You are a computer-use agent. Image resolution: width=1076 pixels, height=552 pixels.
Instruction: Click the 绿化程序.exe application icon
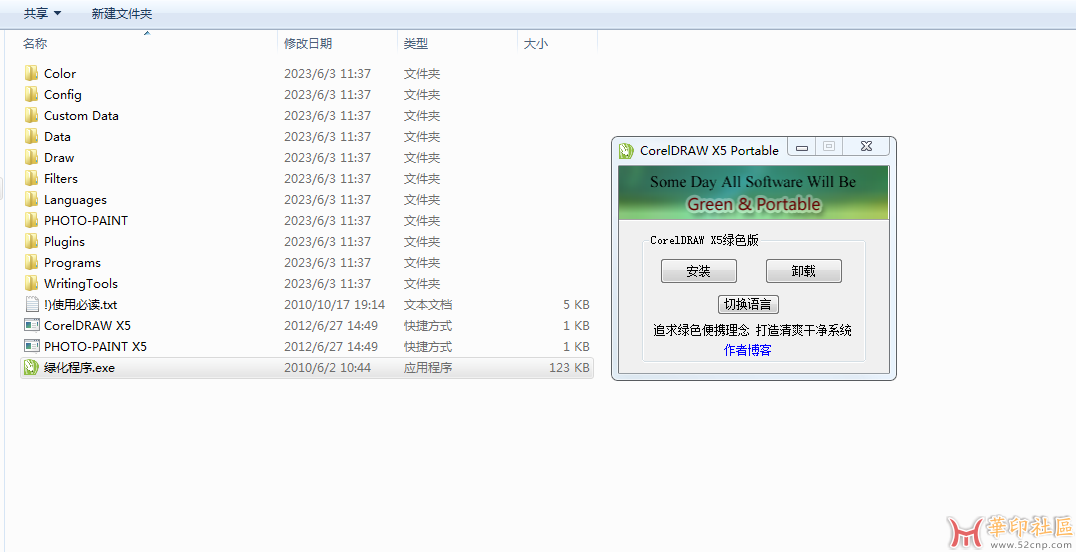[31, 368]
